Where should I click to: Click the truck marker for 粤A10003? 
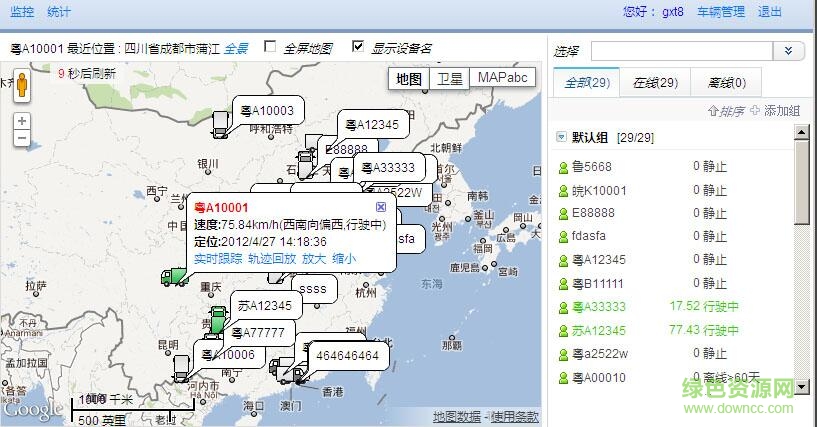[220, 125]
